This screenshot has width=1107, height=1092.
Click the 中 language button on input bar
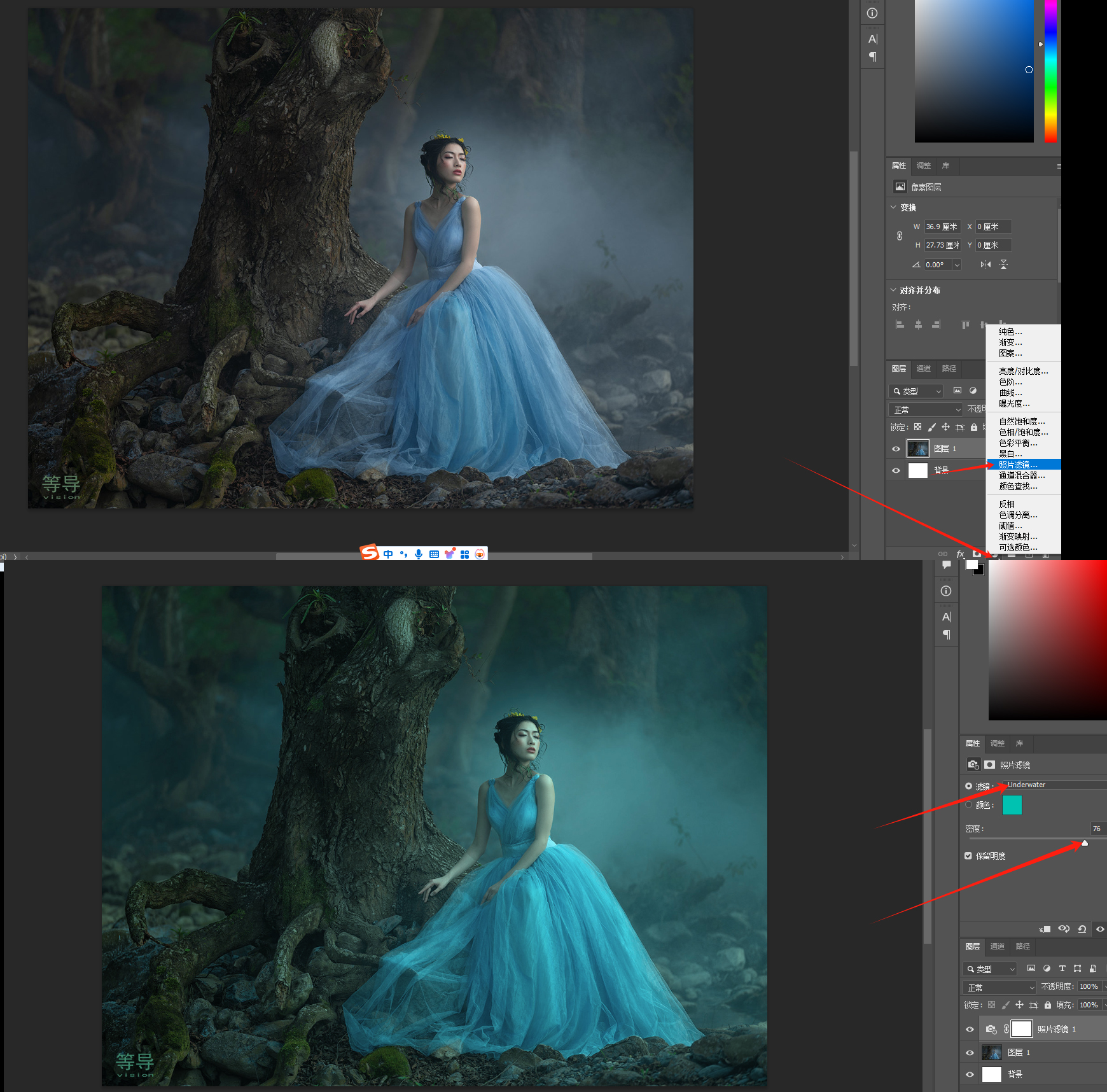coord(388,554)
